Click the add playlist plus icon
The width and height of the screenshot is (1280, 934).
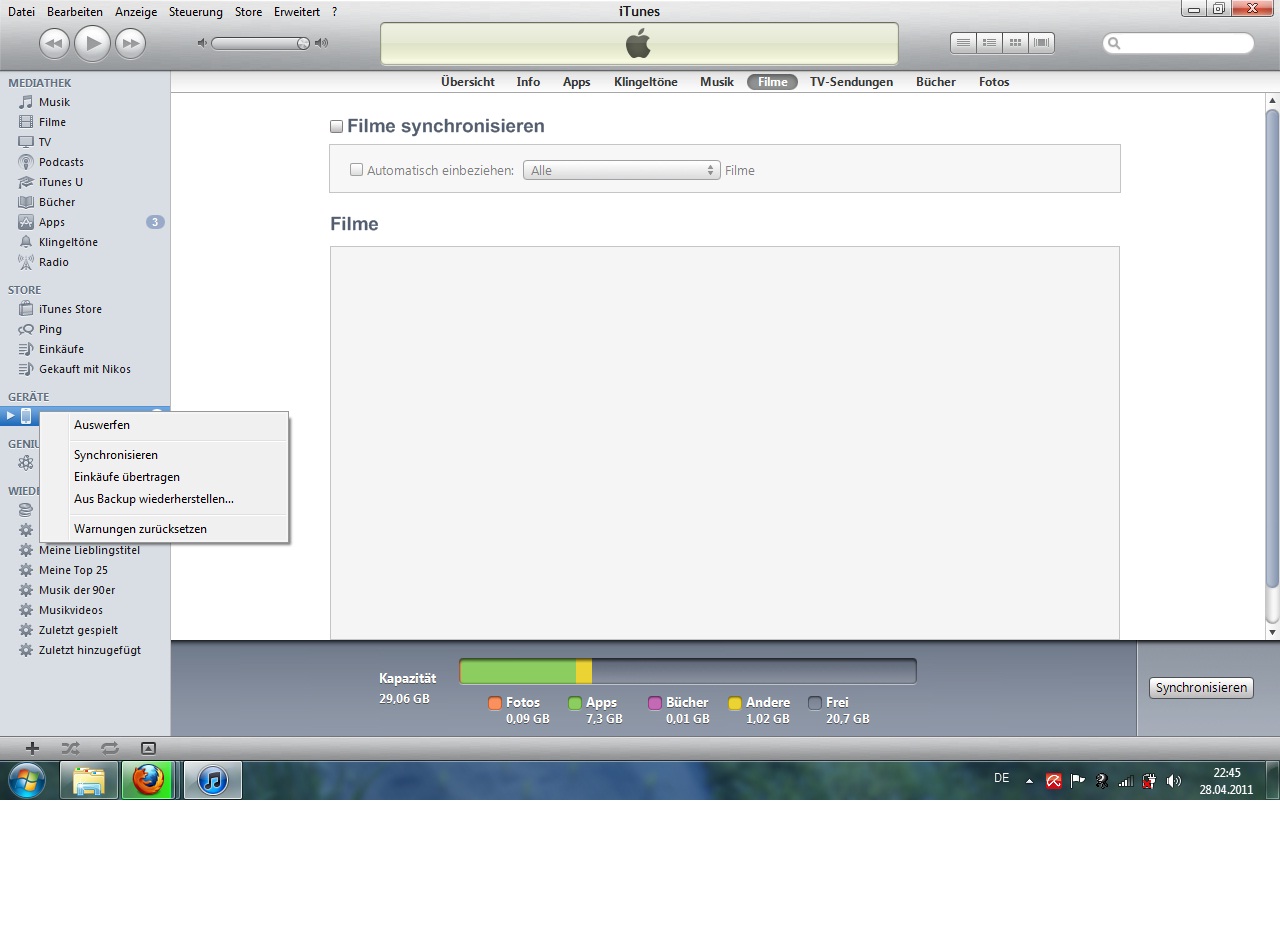[32, 748]
